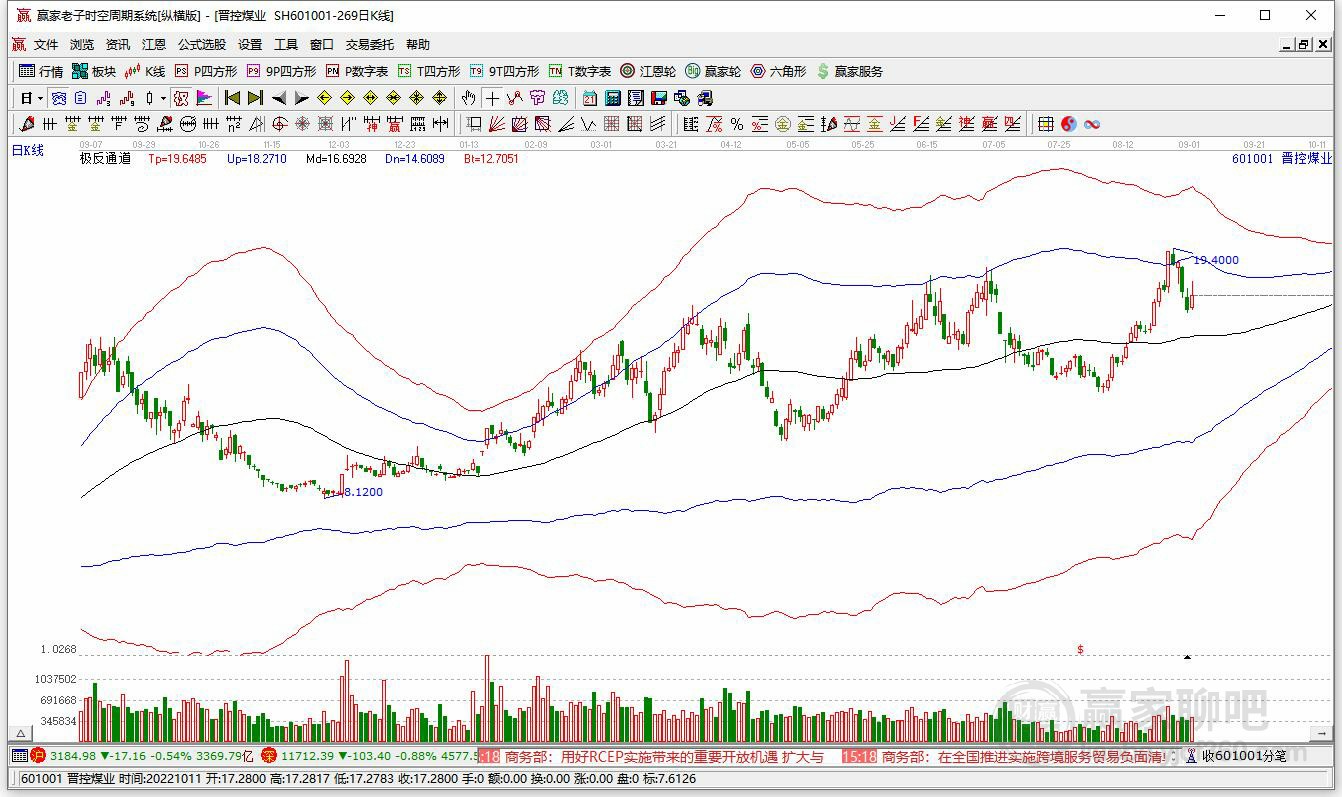Click the 极反通道 indicator name

105,158
